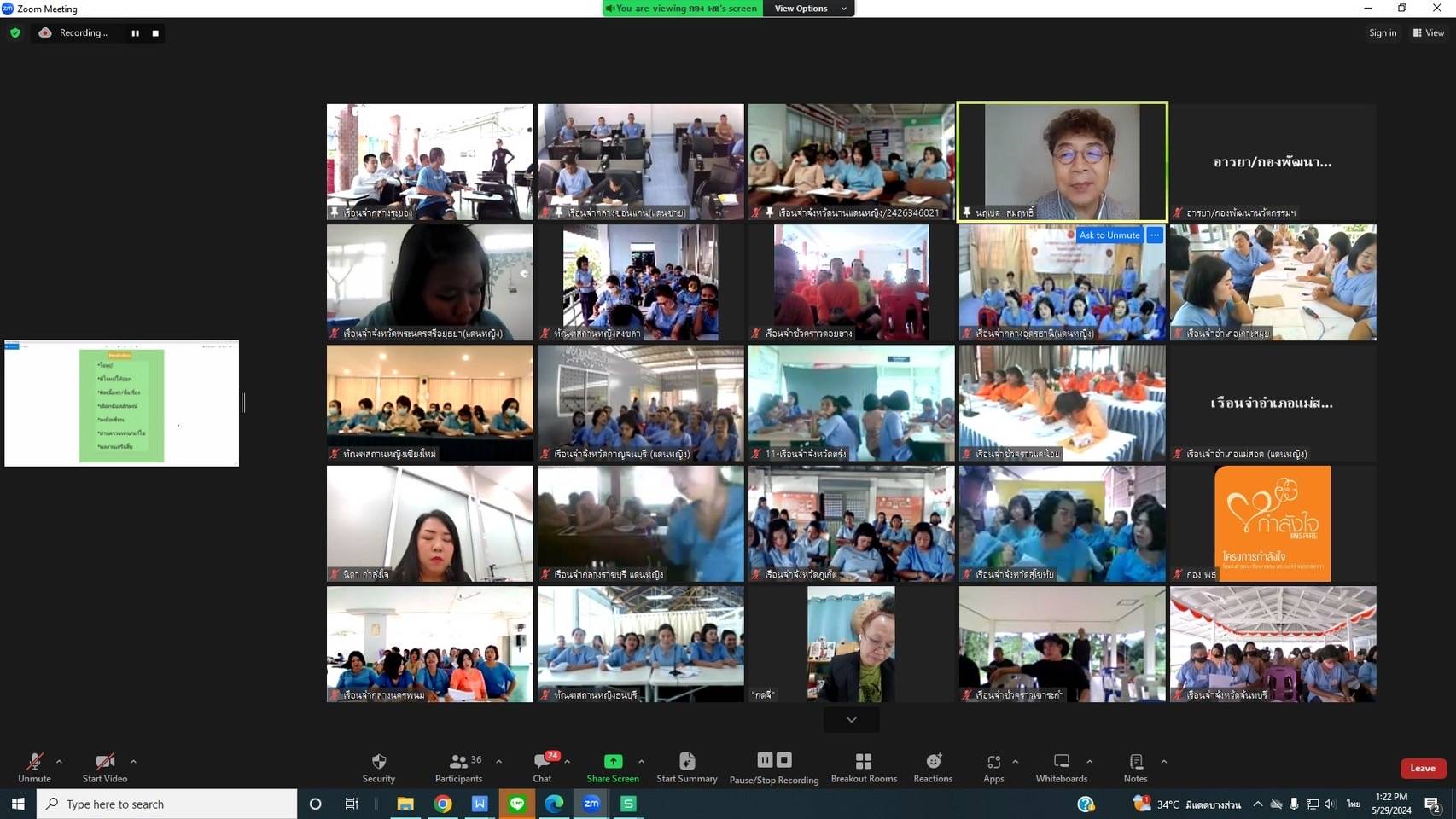The width and height of the screenshot is (1456, 819).
Task: Click the Ask to Unmute button
Action: tap(1109, 235)
